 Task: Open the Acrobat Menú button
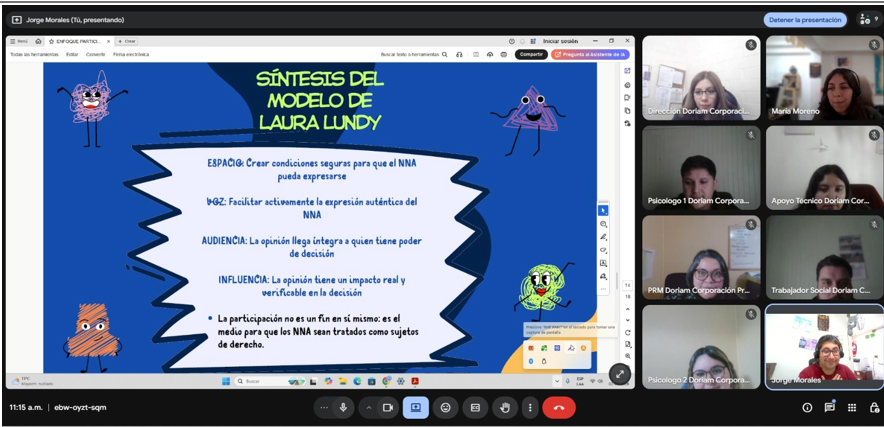(x=19, y=41)
